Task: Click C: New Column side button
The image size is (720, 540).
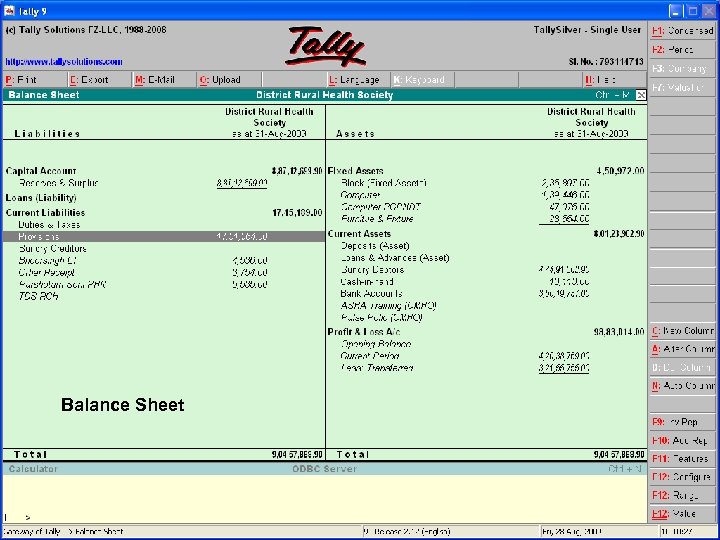Action: 682,331
